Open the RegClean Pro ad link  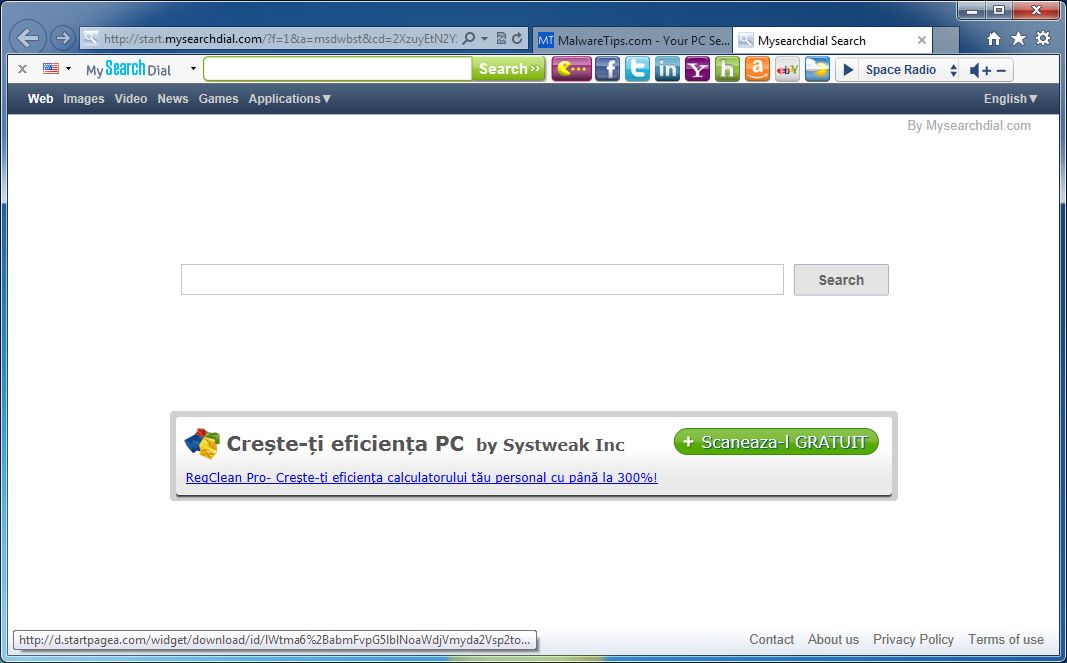[422, 478]
